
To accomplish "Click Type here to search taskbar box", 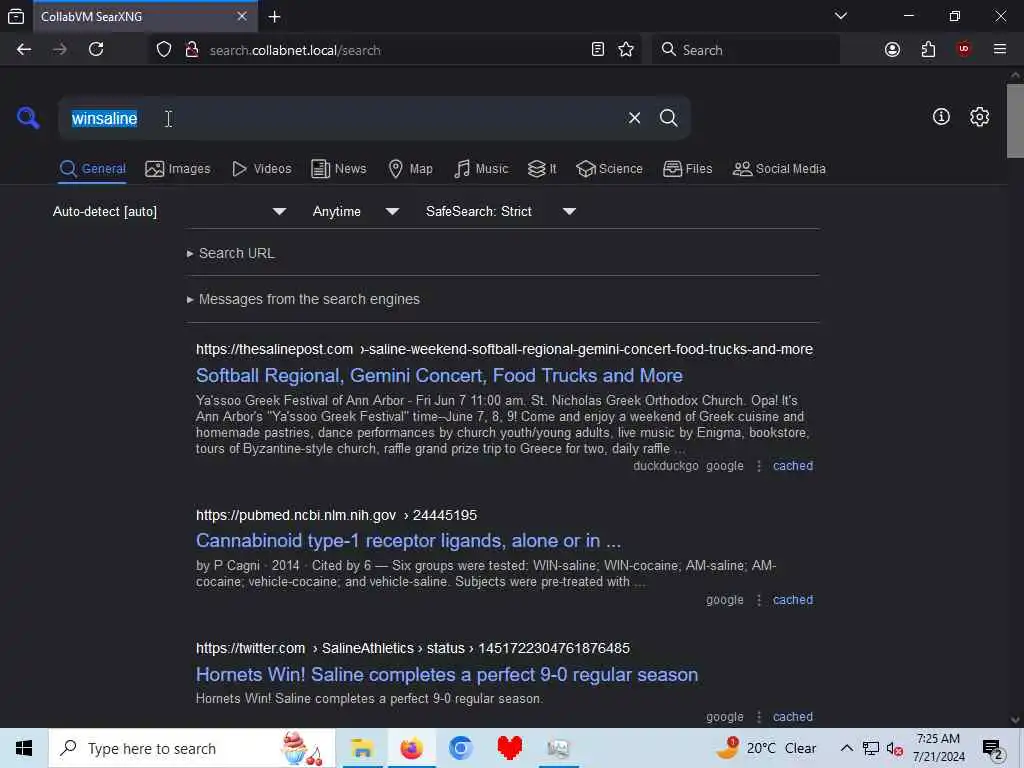I will (x=192, y=748).
